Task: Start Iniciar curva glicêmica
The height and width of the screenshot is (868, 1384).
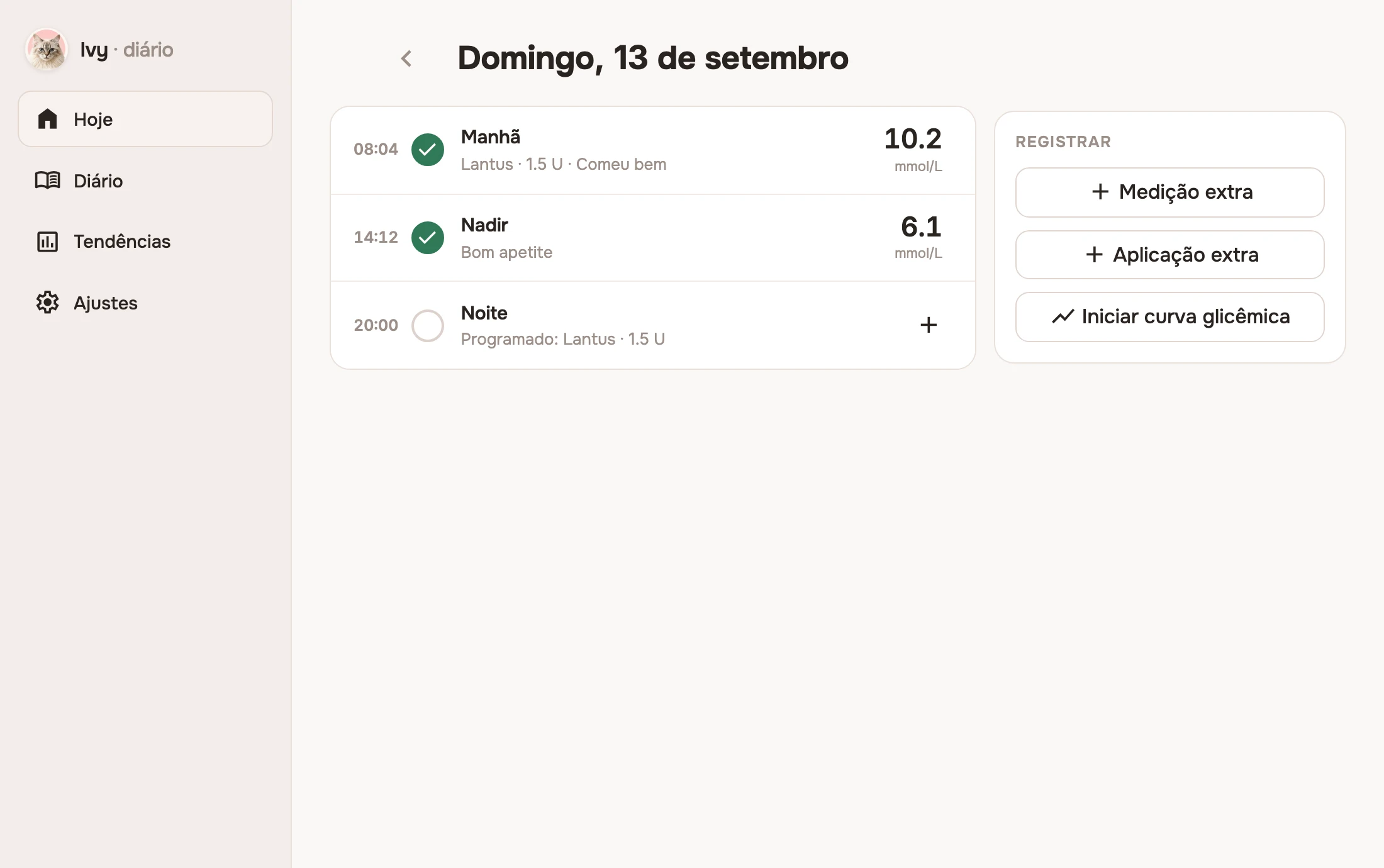Action: point(1170,317)
